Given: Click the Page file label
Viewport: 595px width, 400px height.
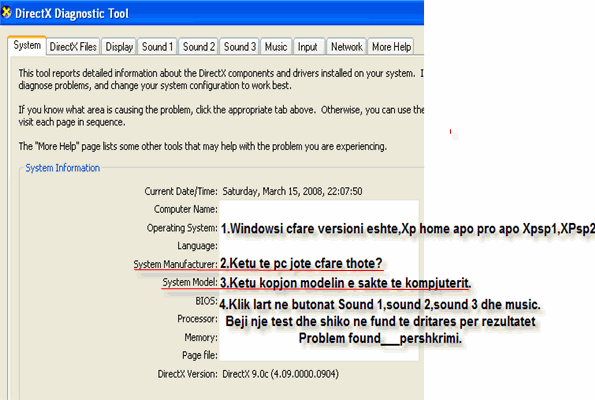Looking at the screenshot, I should pos(200,355).
